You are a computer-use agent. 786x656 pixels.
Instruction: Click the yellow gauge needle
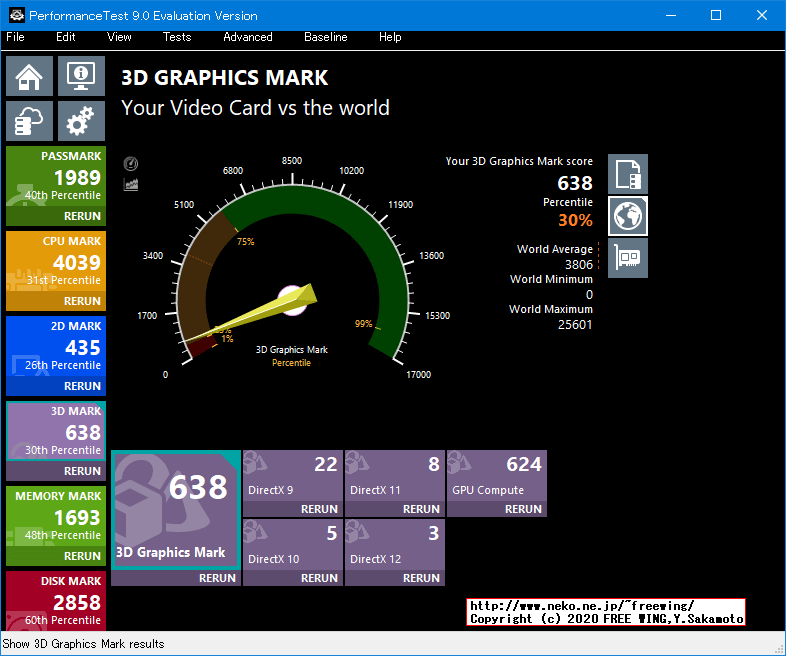pos(261,314)
